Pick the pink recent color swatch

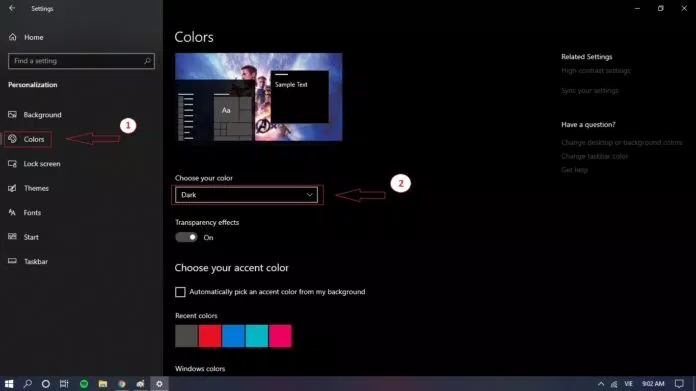[x=281, y=336]
